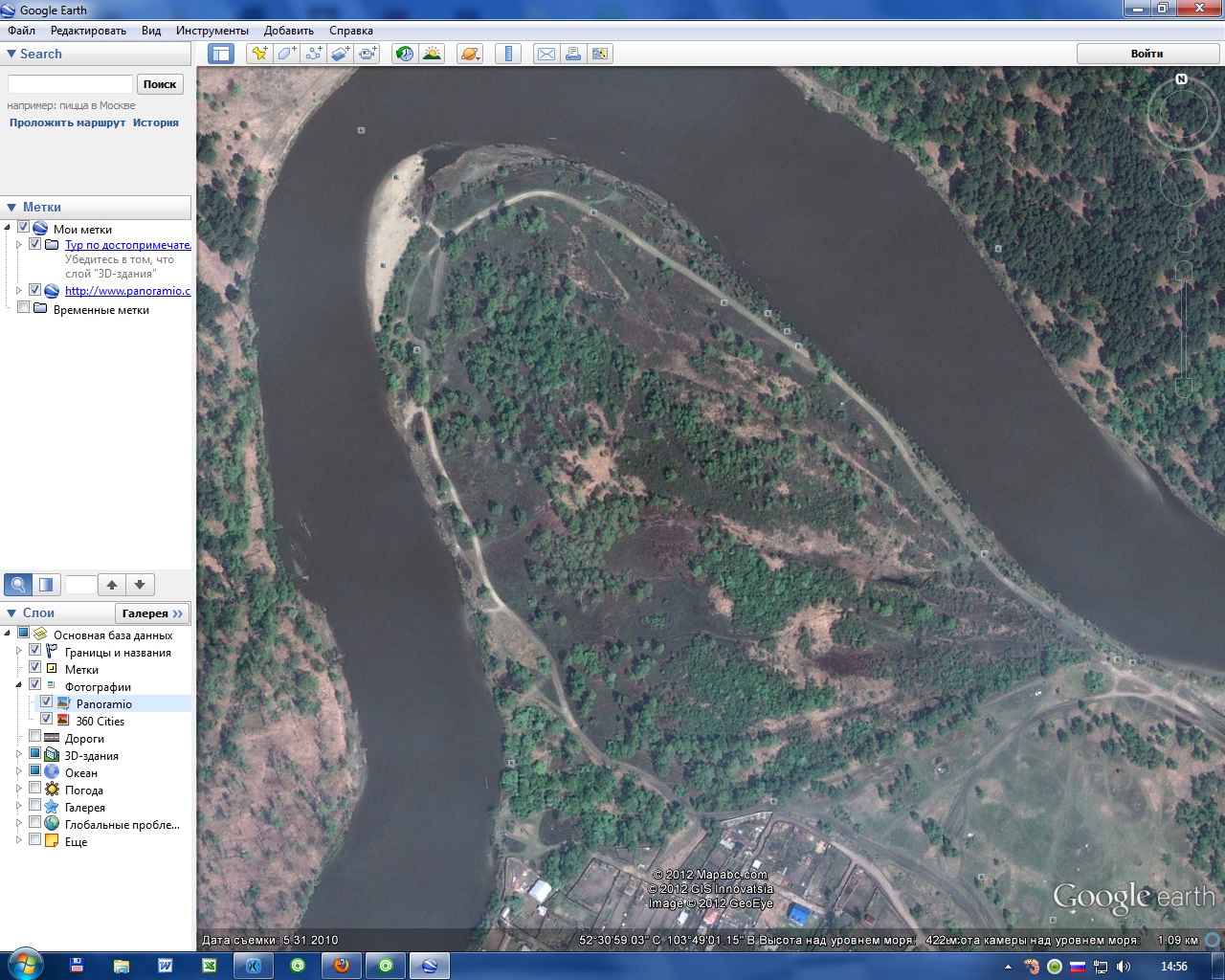Collapse the Фотографии layer group
The width and height of the screenshot is (1225, 980).
pyautogui.click(x=18, y=685)
